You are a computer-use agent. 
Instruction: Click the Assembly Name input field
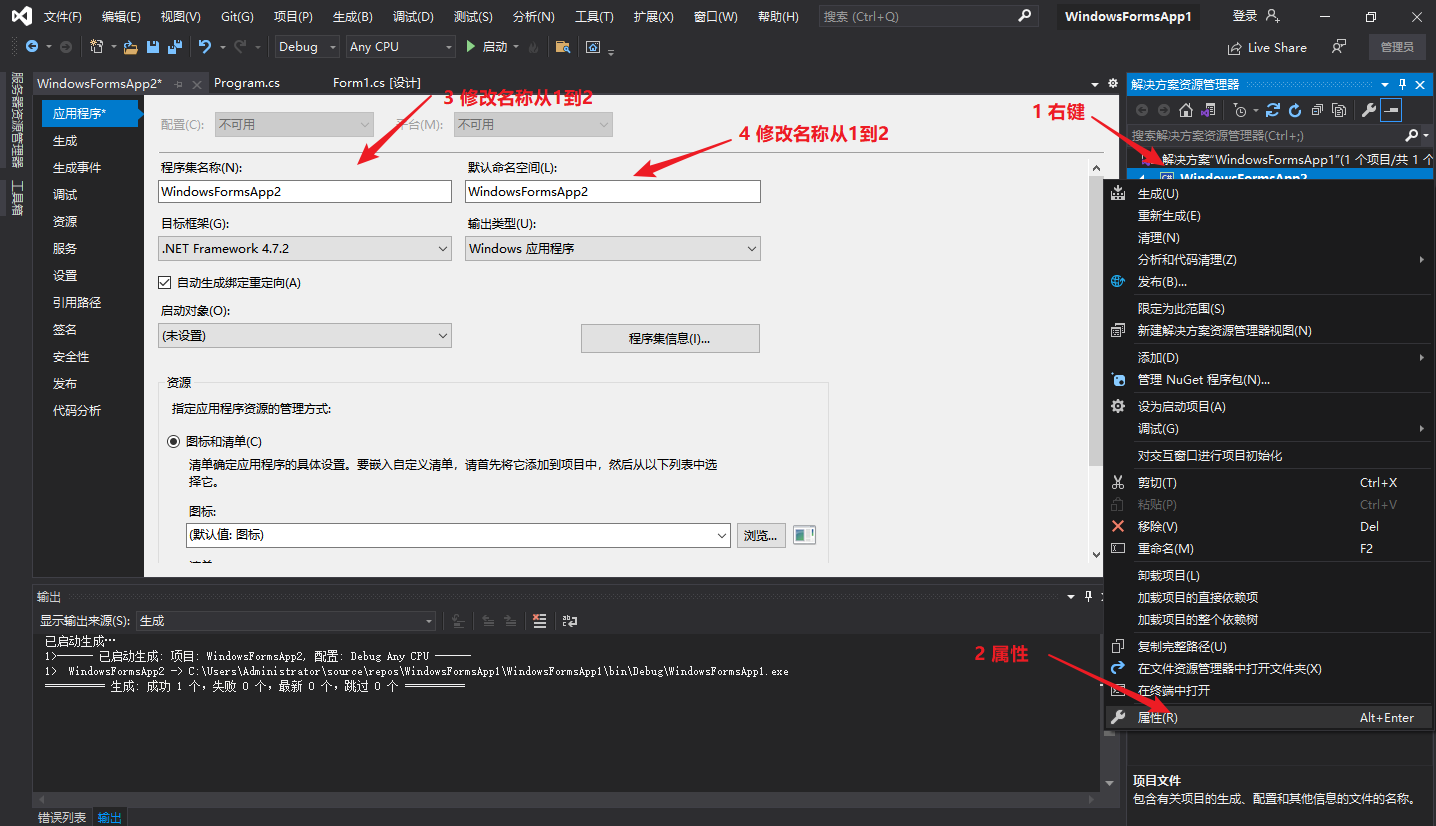click(305, 191)
